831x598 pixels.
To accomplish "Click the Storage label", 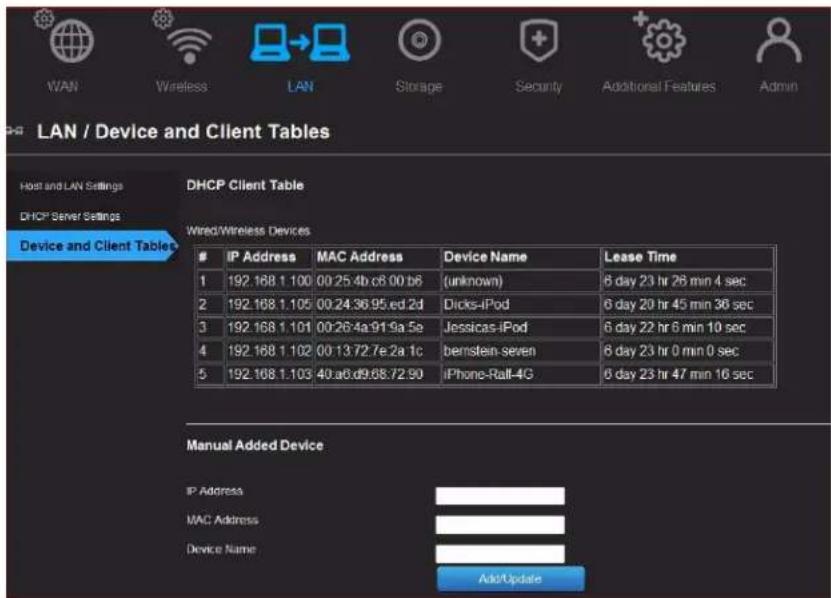I will 419,86.
